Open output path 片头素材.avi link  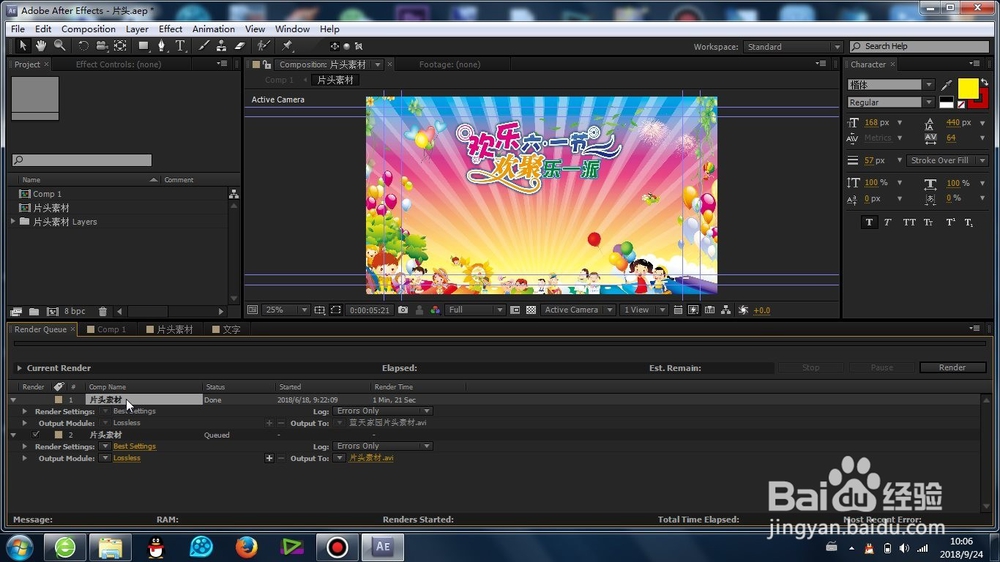pos(371,458)
